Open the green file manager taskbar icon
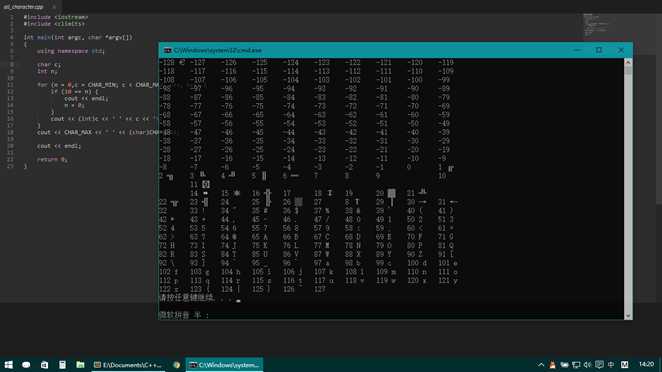 [80, 364]
